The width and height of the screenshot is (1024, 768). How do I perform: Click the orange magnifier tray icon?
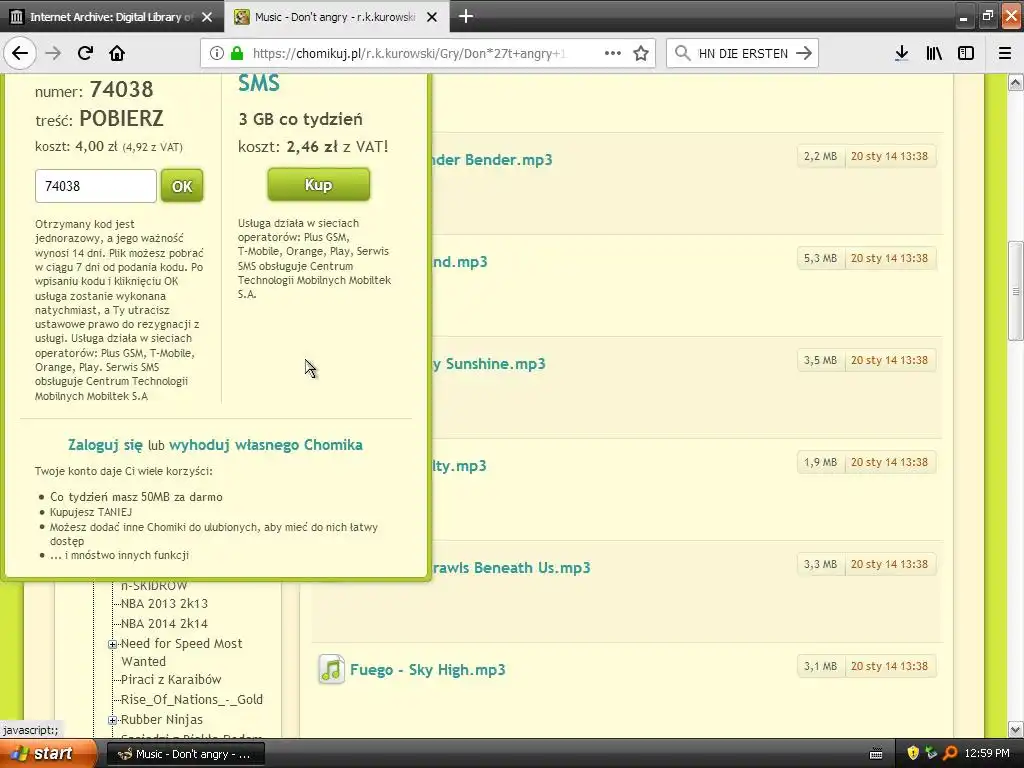point(950,754)
